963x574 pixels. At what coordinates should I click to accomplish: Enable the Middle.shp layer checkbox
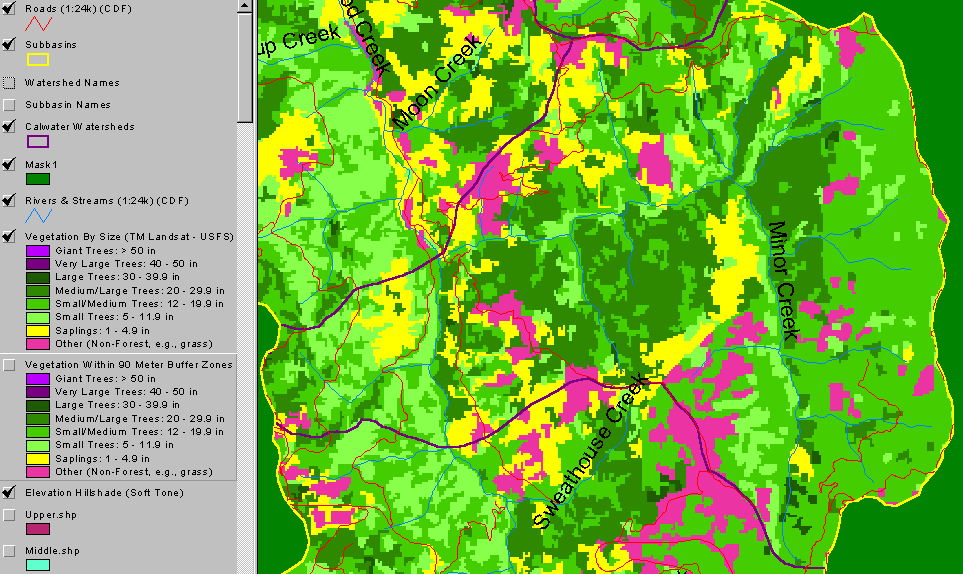point(9,551)
